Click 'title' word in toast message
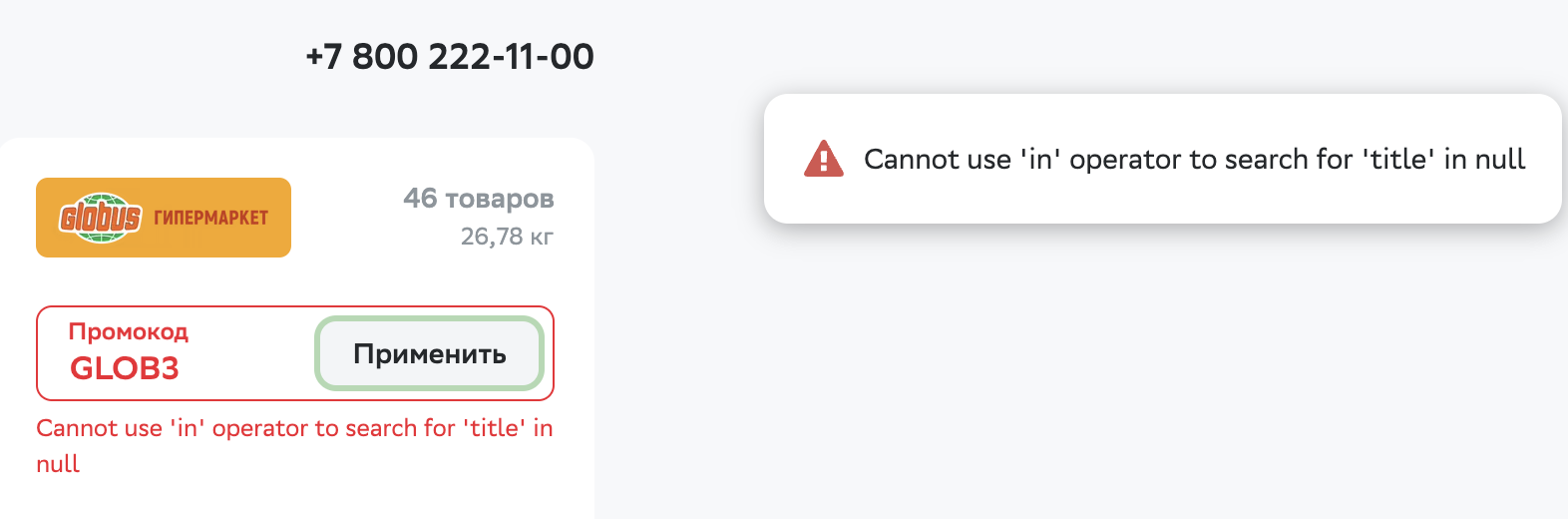Viewport: 1568px width, 519px height. pyautogui.click(x=1398, y=159)
